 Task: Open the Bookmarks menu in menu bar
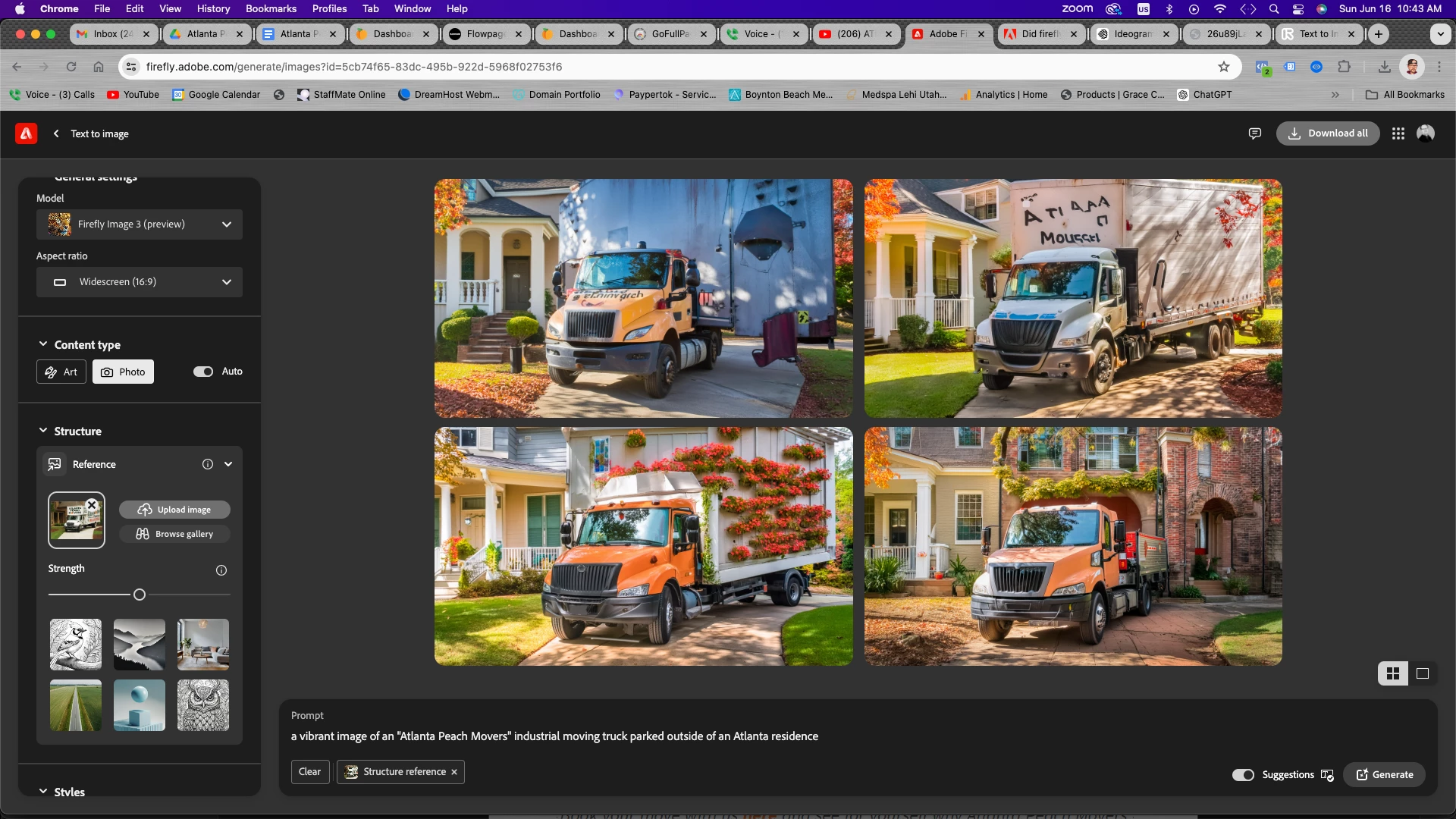point(271,8)
